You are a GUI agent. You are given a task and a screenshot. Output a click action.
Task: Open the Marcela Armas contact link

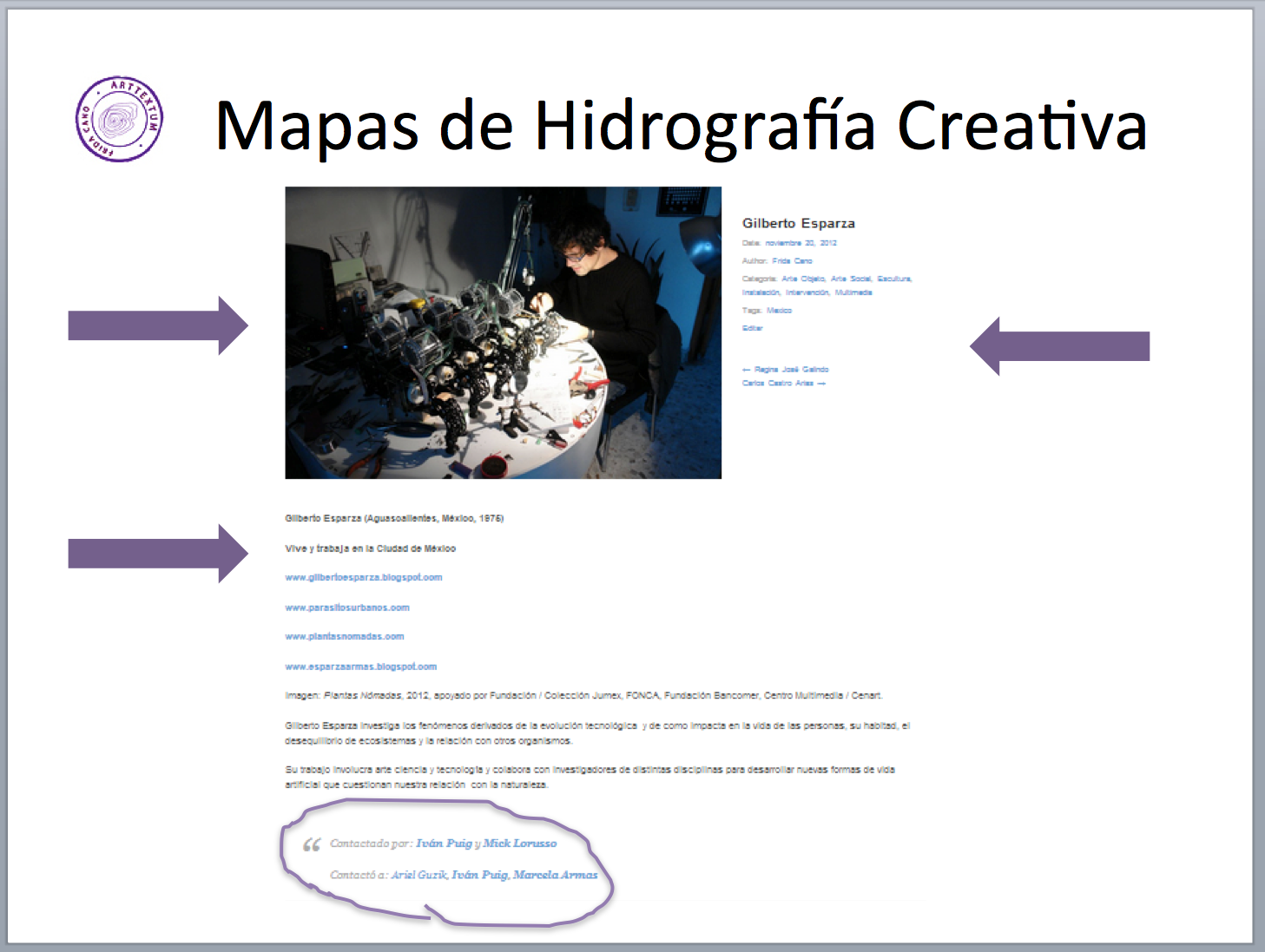pos(555,875)
